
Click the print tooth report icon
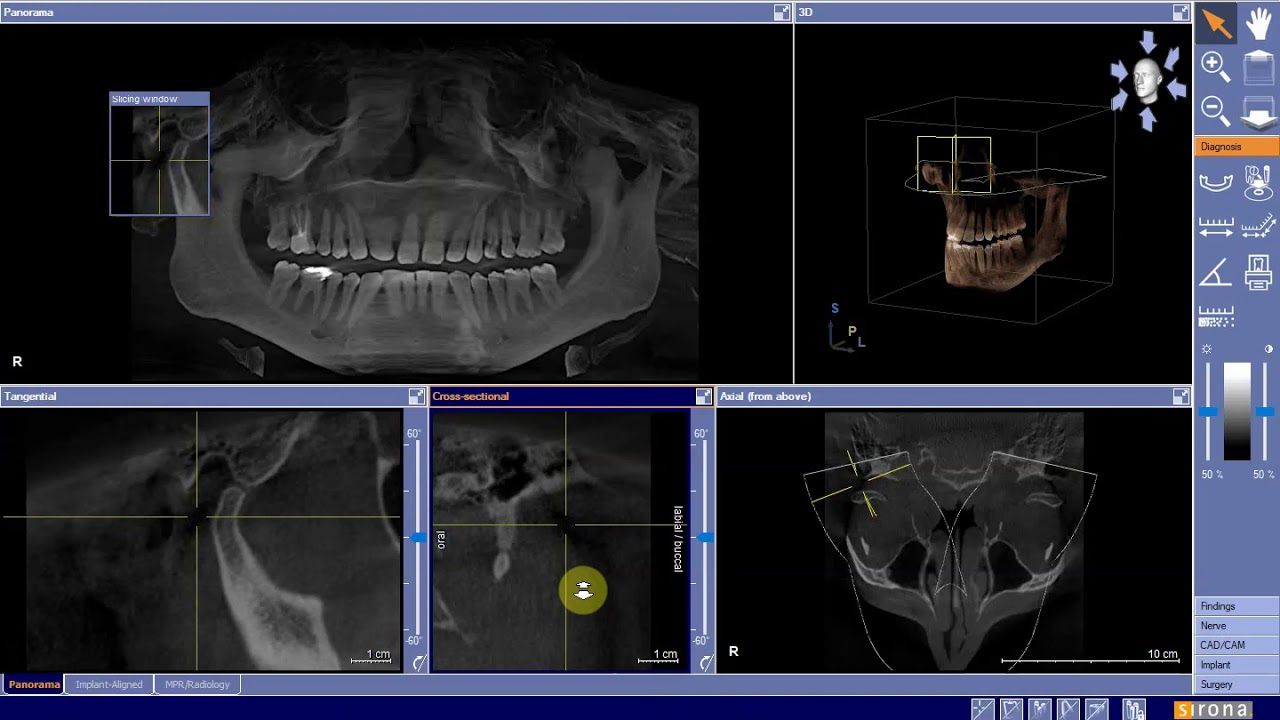point(1259,271)
